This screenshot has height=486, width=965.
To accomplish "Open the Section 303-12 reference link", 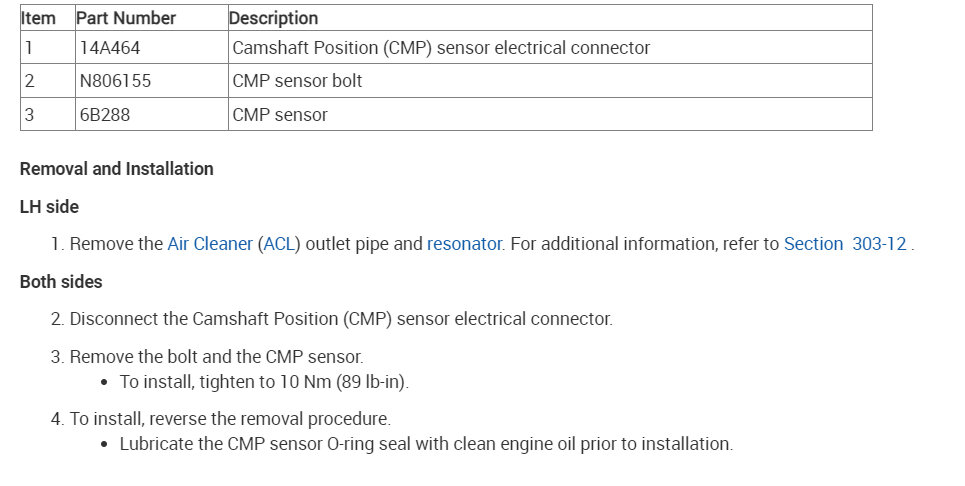I will pyautogui.click(x=845, y=244).
